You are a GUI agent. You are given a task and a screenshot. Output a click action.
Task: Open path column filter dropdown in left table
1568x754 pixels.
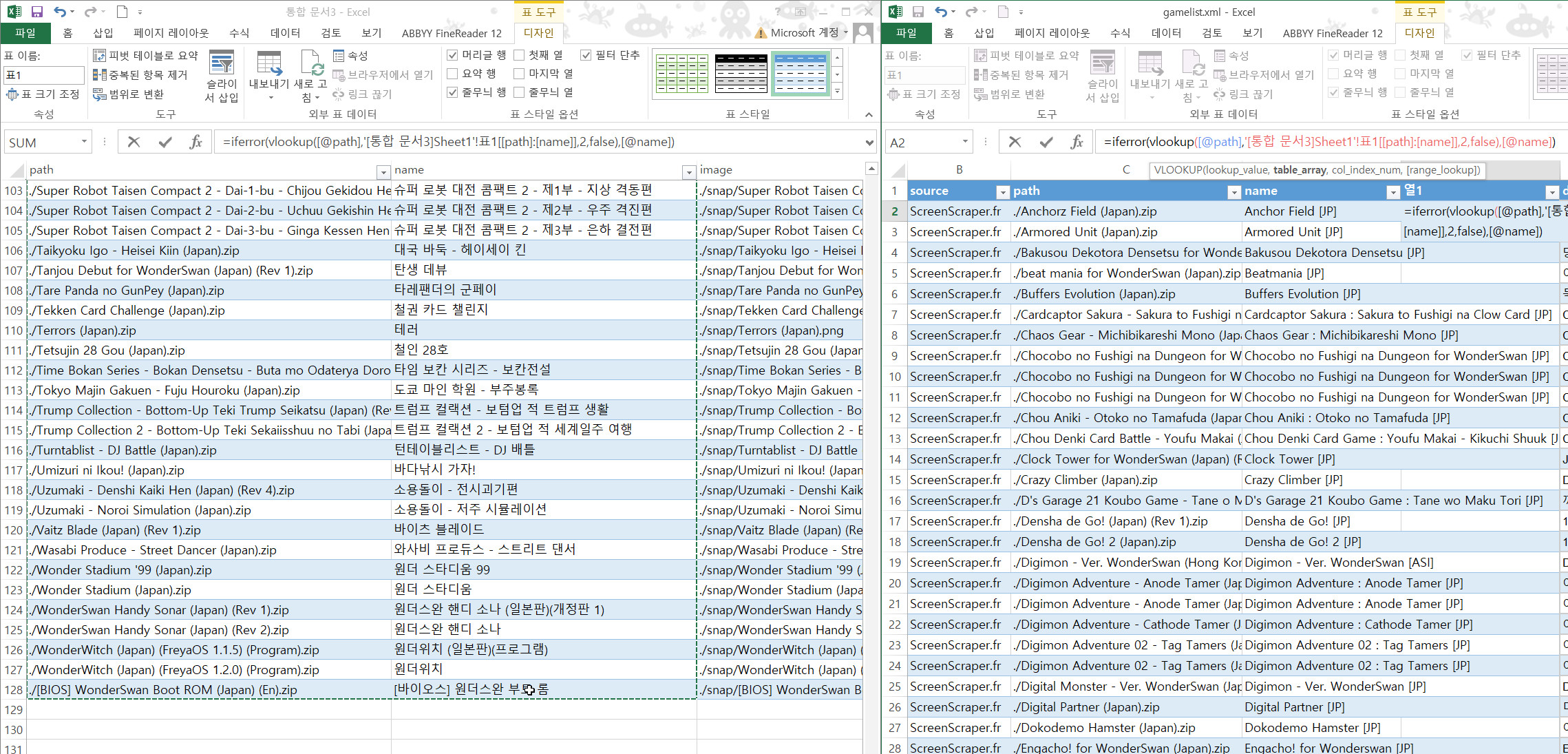(383, 171)
